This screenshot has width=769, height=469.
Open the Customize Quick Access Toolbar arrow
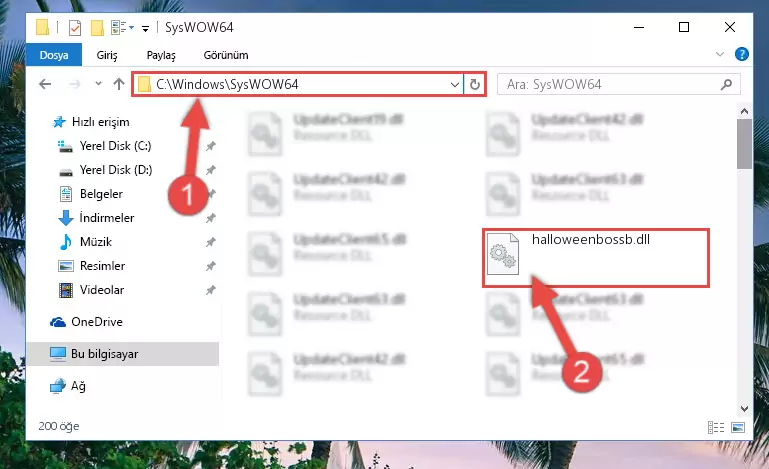point(145,28)
